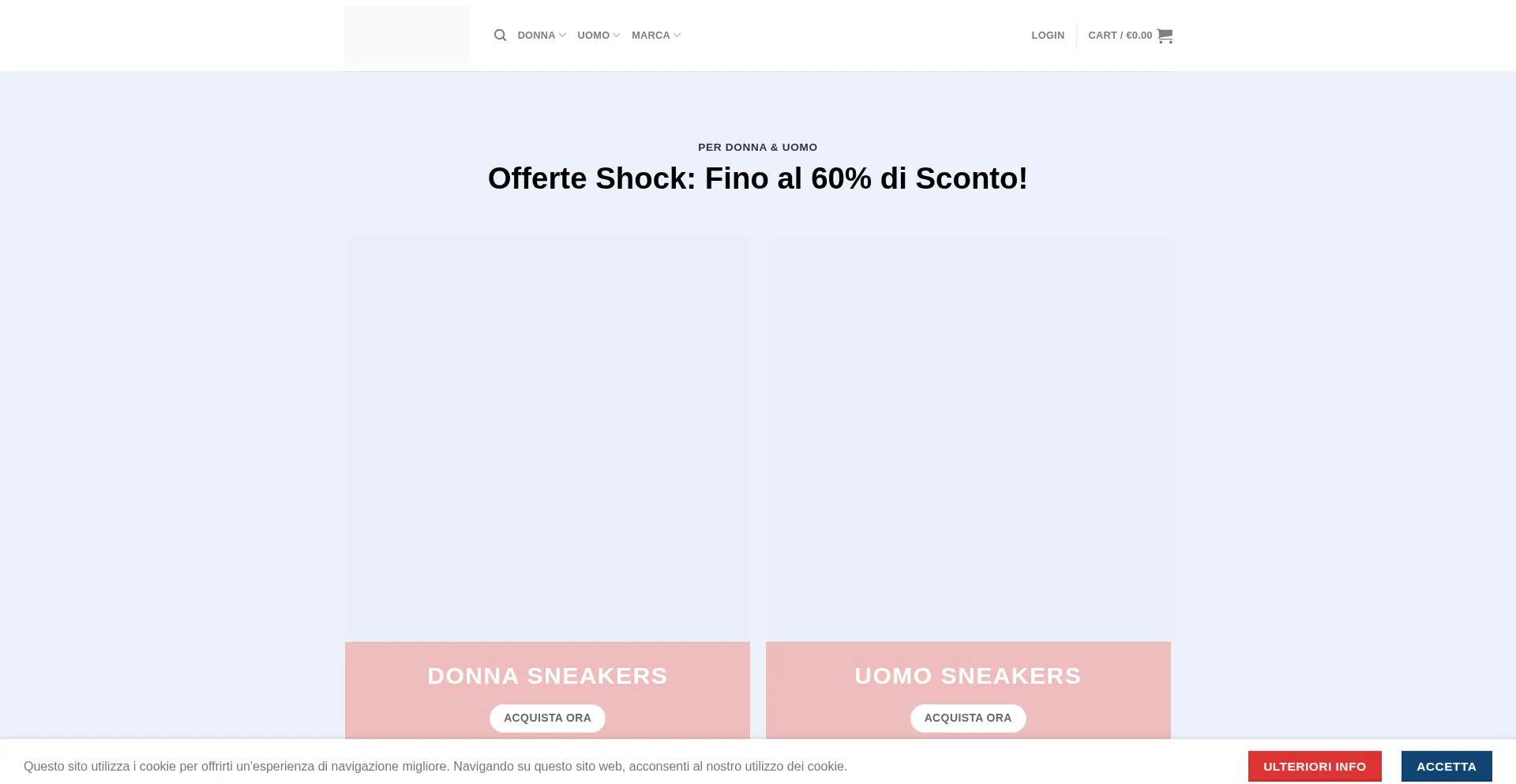The width and height of the screenshot is (1516, 784).
Task: Expand the Donna dropdown chevron
Action: click(562, 36)
